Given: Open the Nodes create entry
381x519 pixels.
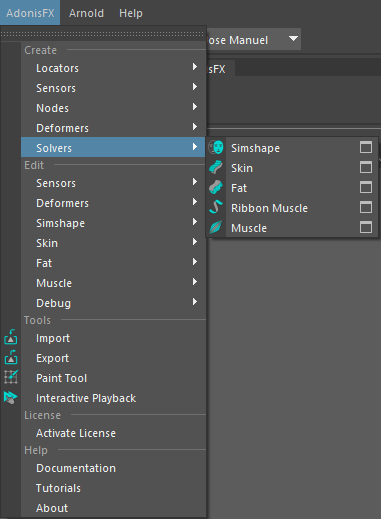Looking at the screenshot, I should click(x=113, y=108).
